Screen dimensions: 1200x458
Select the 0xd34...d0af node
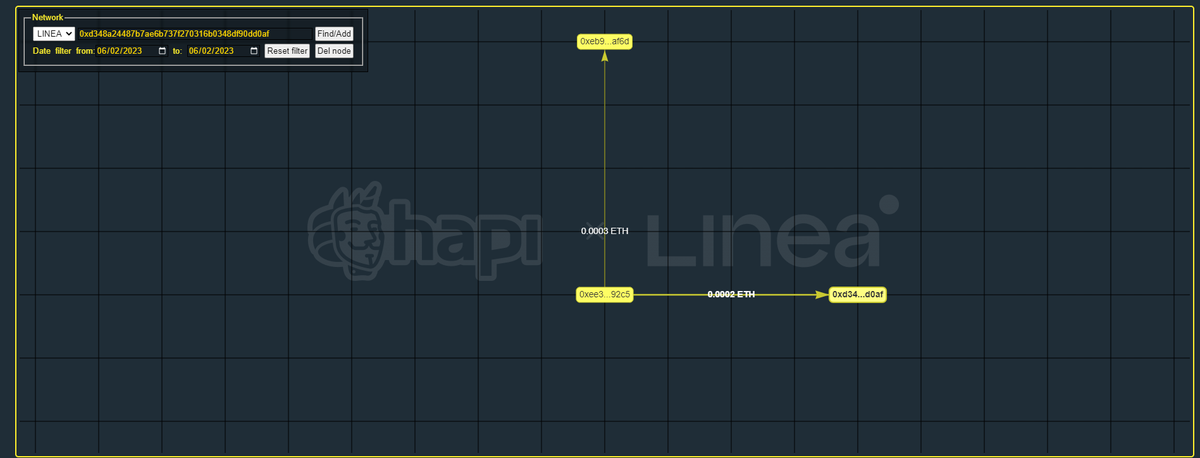858,295
